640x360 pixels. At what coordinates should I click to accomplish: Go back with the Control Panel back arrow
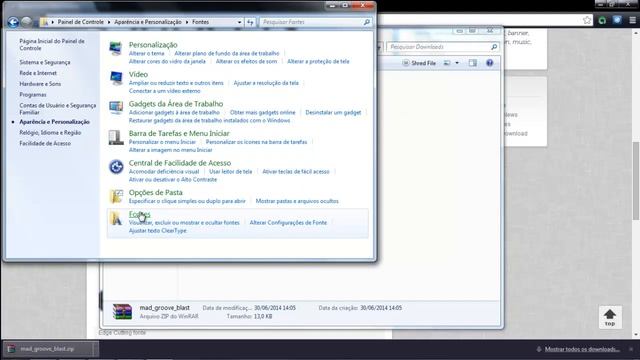(x=13, y=22)
